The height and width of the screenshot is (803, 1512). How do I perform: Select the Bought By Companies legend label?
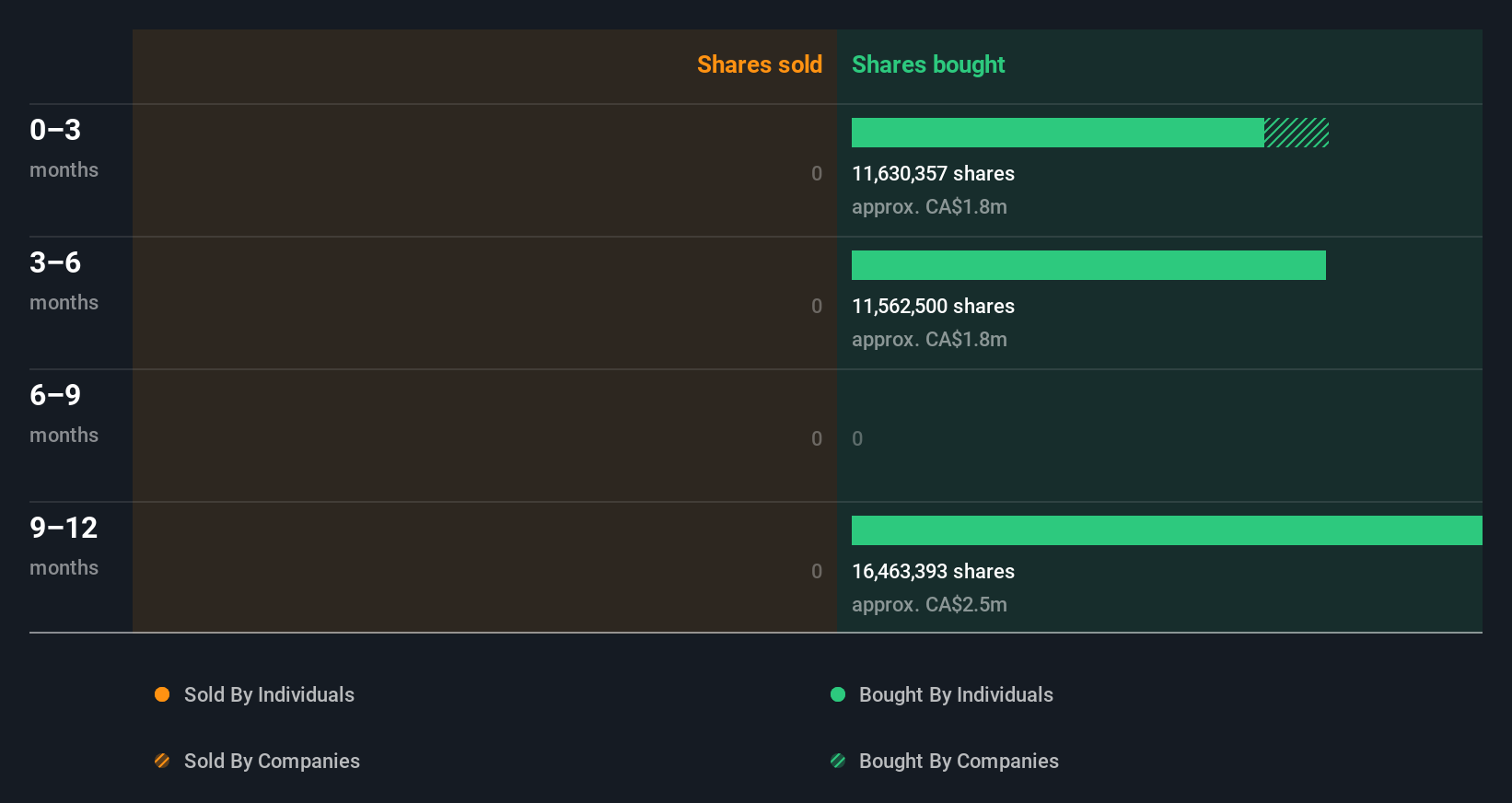[x=959, y=762]
